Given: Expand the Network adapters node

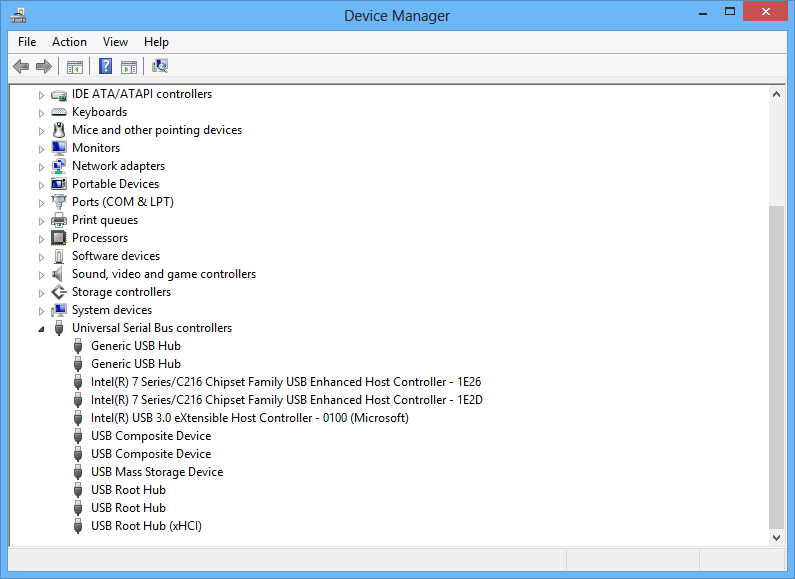Looking at the screenshot, I should point(41,167).
